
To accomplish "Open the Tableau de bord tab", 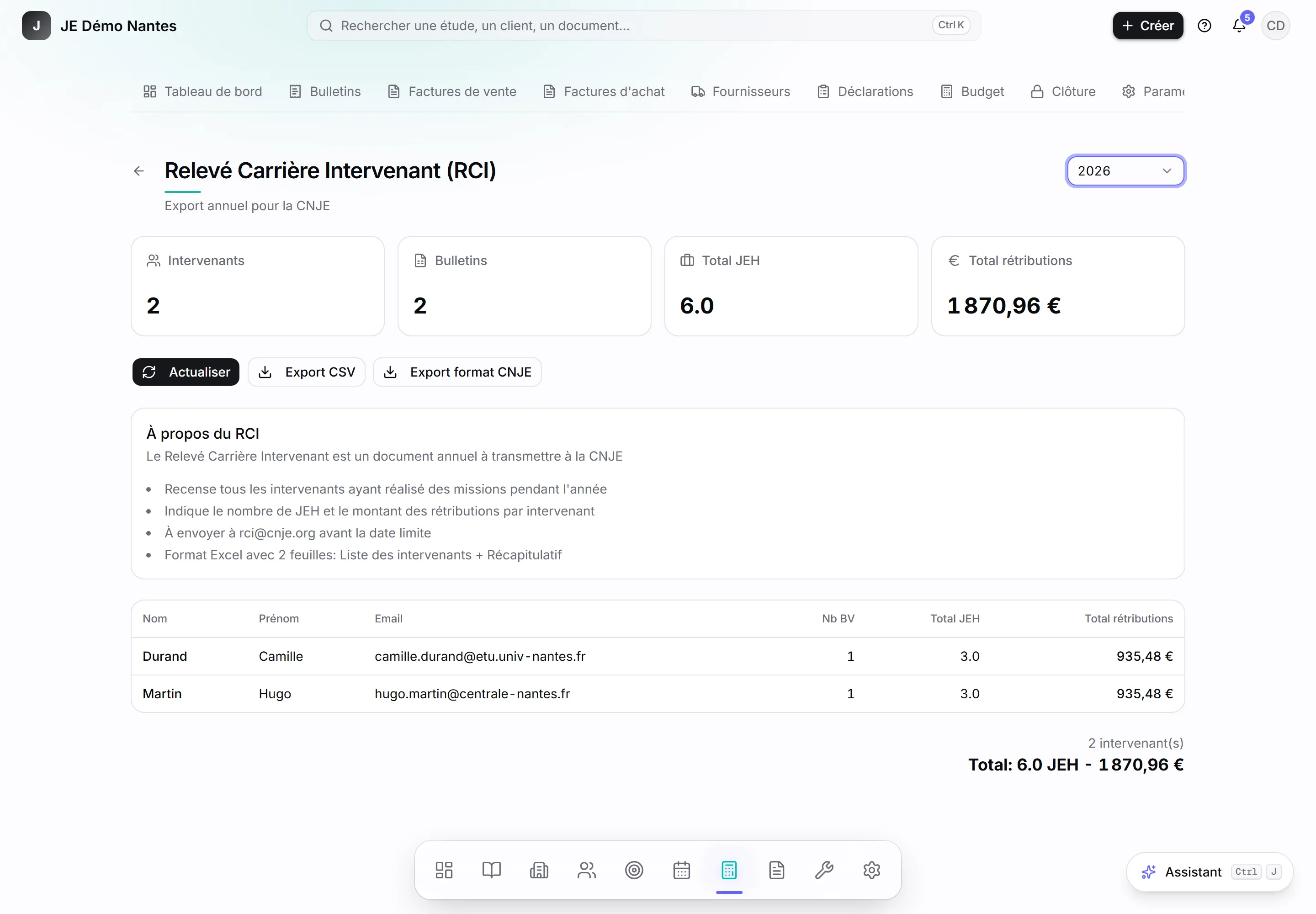I will coord(203,92).
